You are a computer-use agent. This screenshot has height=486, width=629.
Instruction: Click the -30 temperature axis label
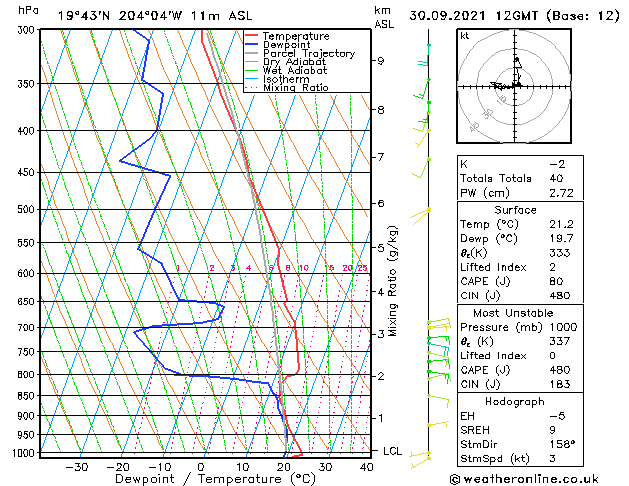point(77,468)
